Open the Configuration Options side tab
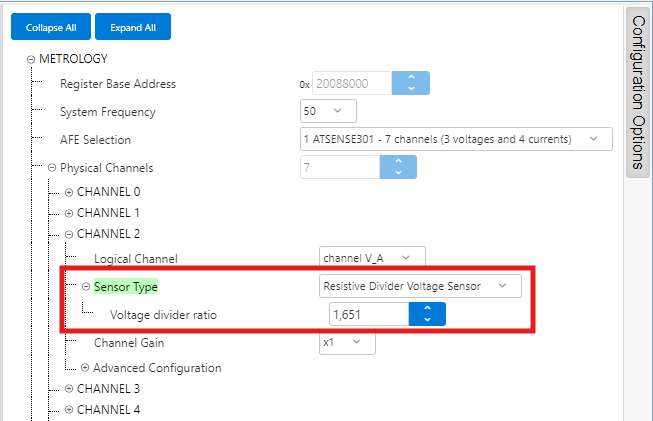Image resolution: width=653 pixels, height=421 pixels. coord(639,92)
